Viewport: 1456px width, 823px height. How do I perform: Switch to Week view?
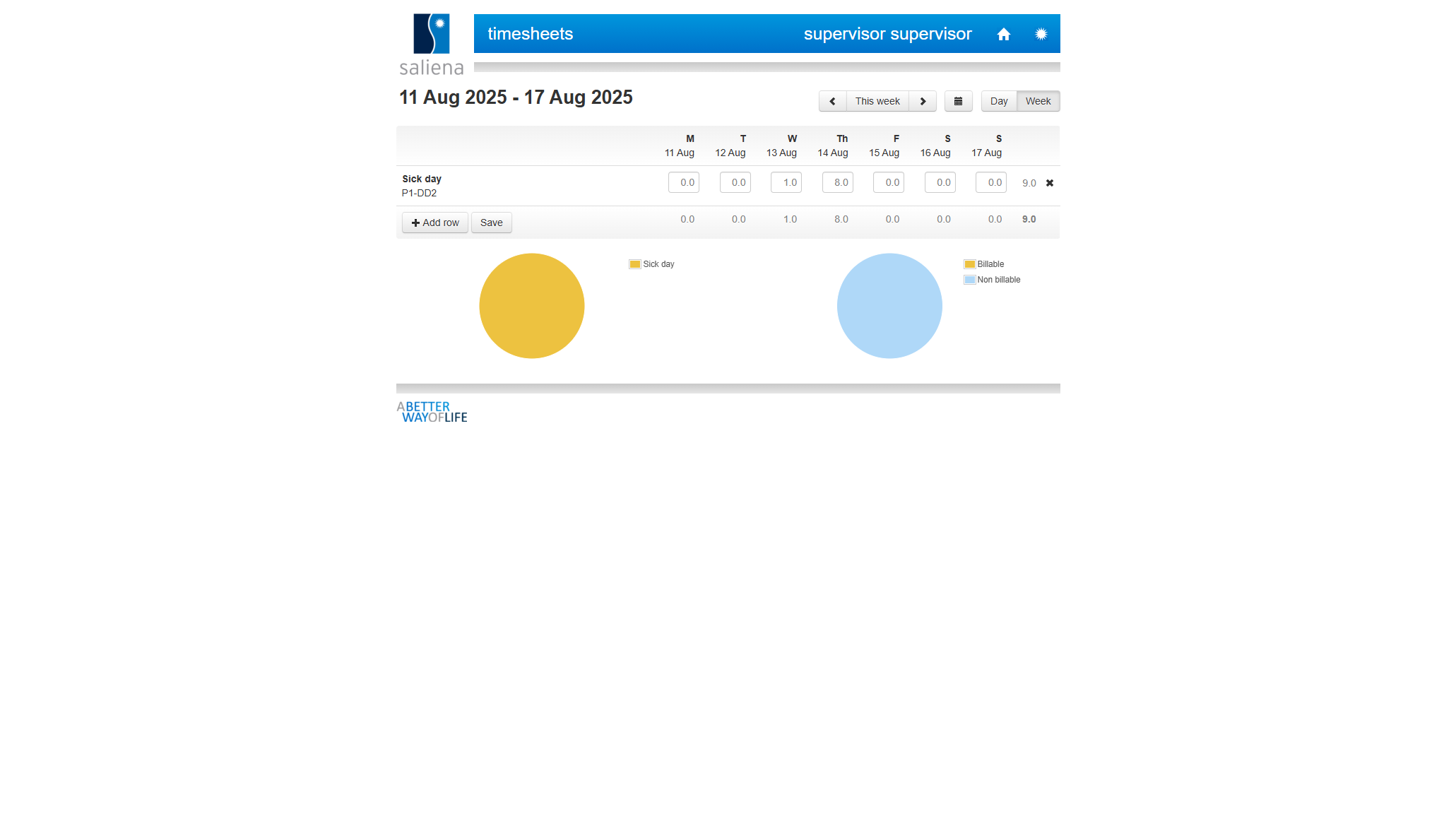coord(1038,101)
